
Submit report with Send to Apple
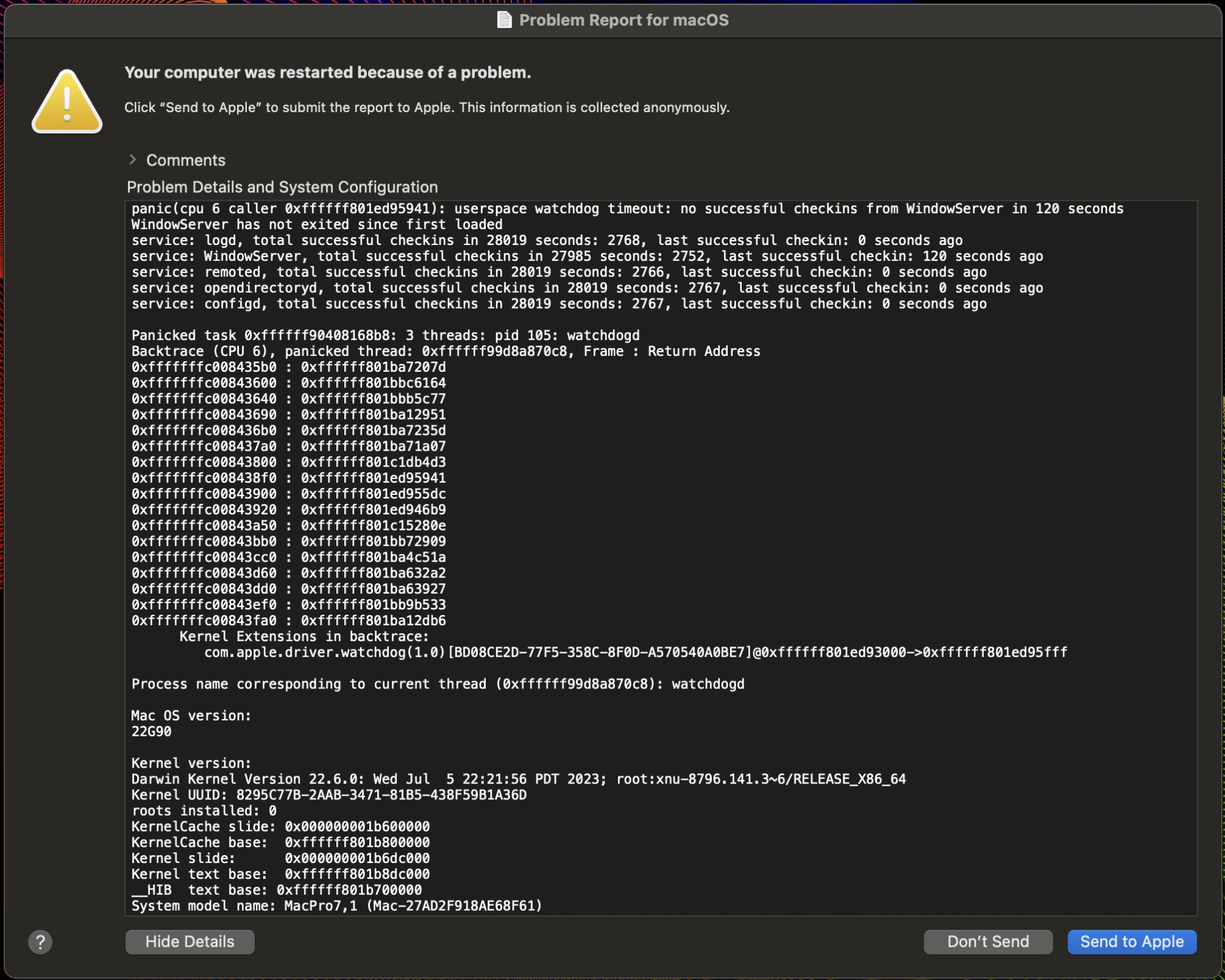pyautogui.click(x=1131, y=941)
